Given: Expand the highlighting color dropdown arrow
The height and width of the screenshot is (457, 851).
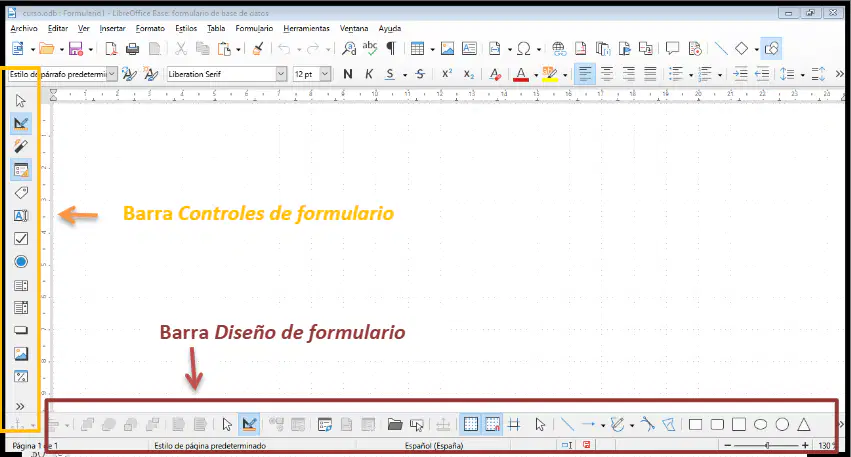Looking at the screenshot, I should click(565, 75).
